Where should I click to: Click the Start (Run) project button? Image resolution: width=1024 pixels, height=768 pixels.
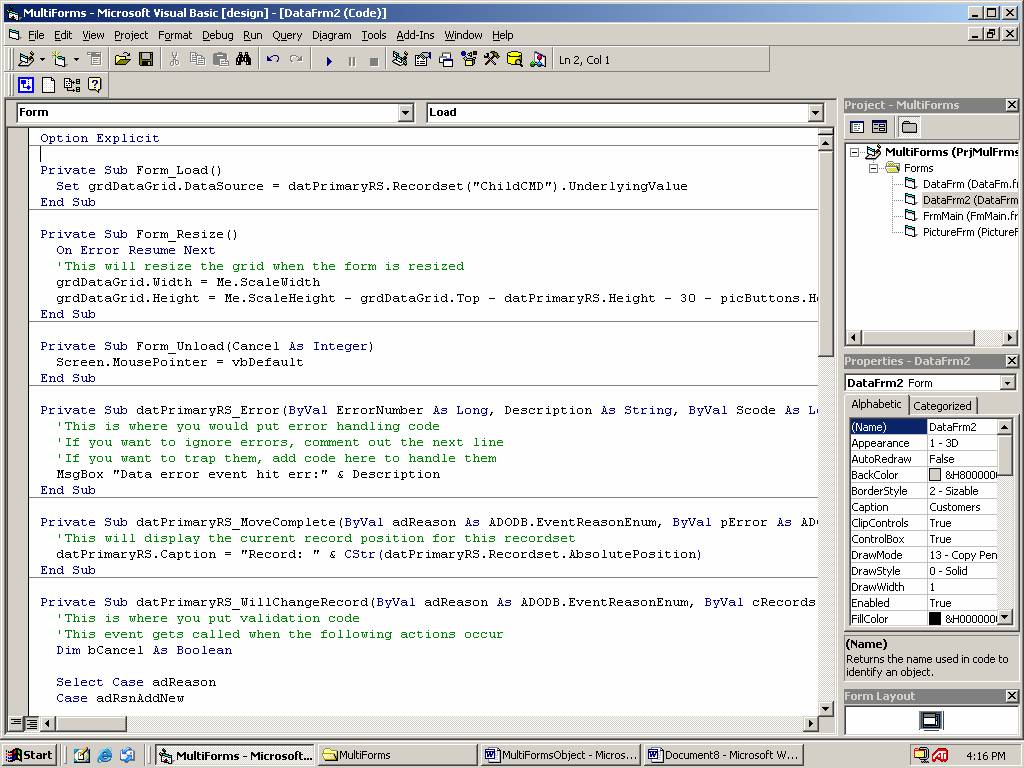329,60
